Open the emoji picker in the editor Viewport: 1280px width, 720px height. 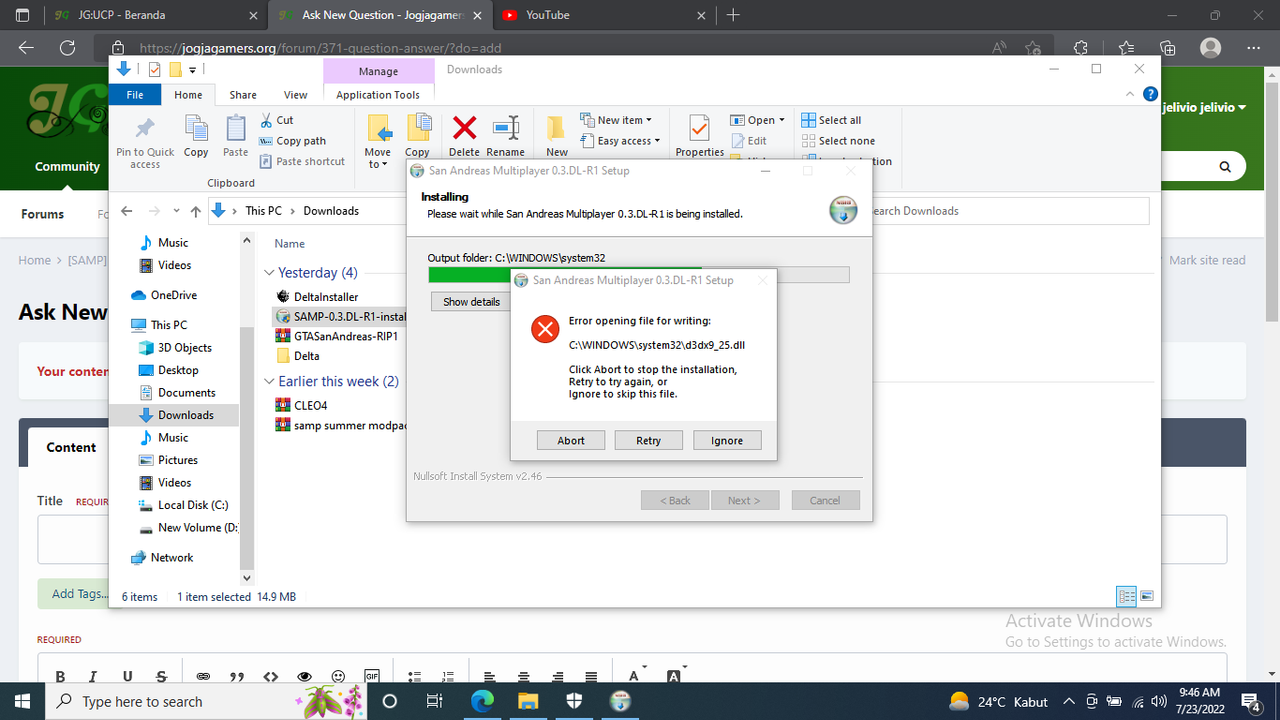pos(338,677)
